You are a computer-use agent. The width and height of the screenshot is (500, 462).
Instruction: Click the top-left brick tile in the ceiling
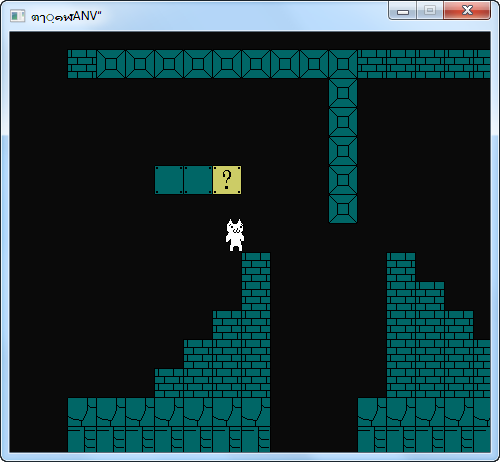point(82,64)
